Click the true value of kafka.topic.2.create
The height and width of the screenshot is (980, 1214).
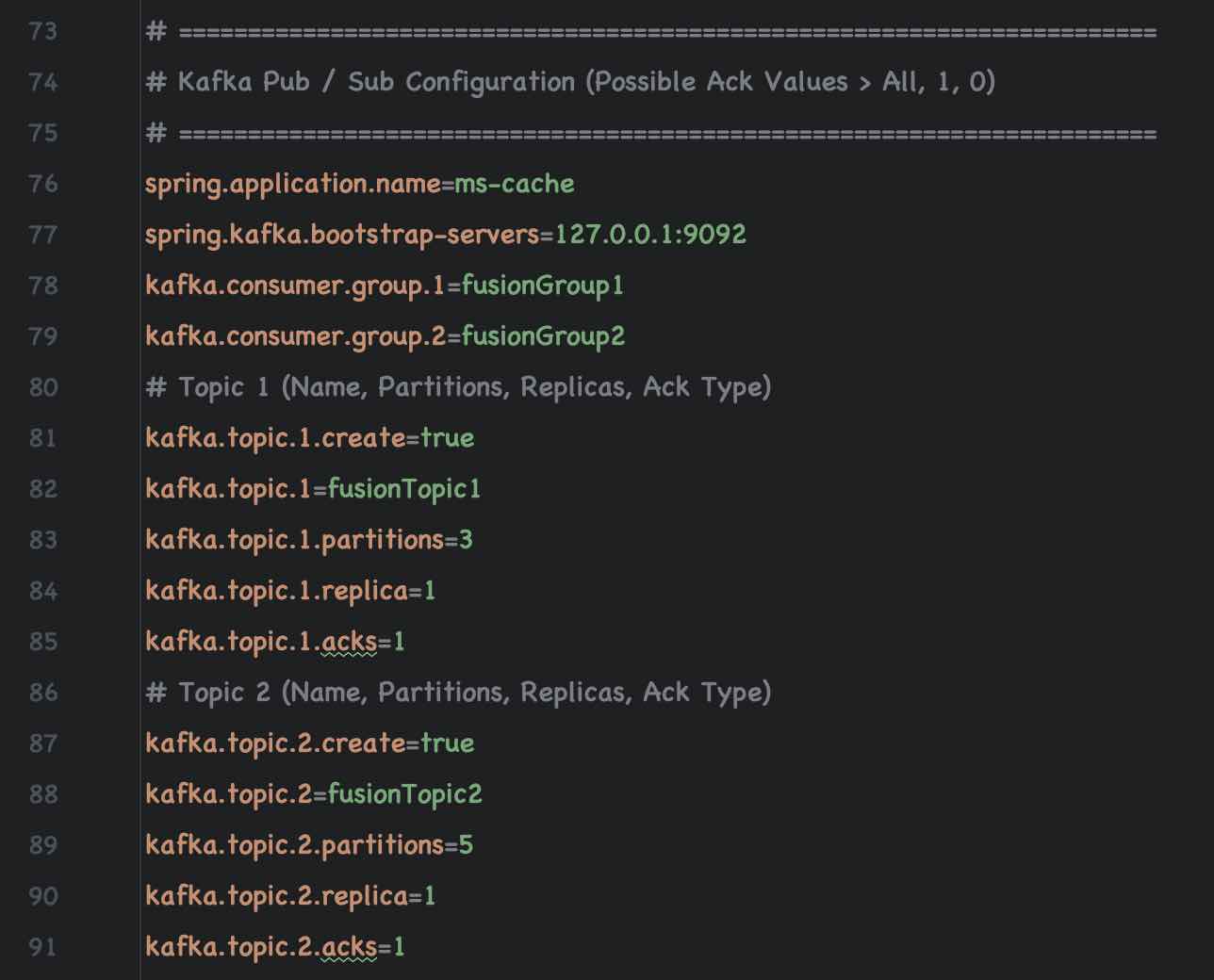click(448, 743)
